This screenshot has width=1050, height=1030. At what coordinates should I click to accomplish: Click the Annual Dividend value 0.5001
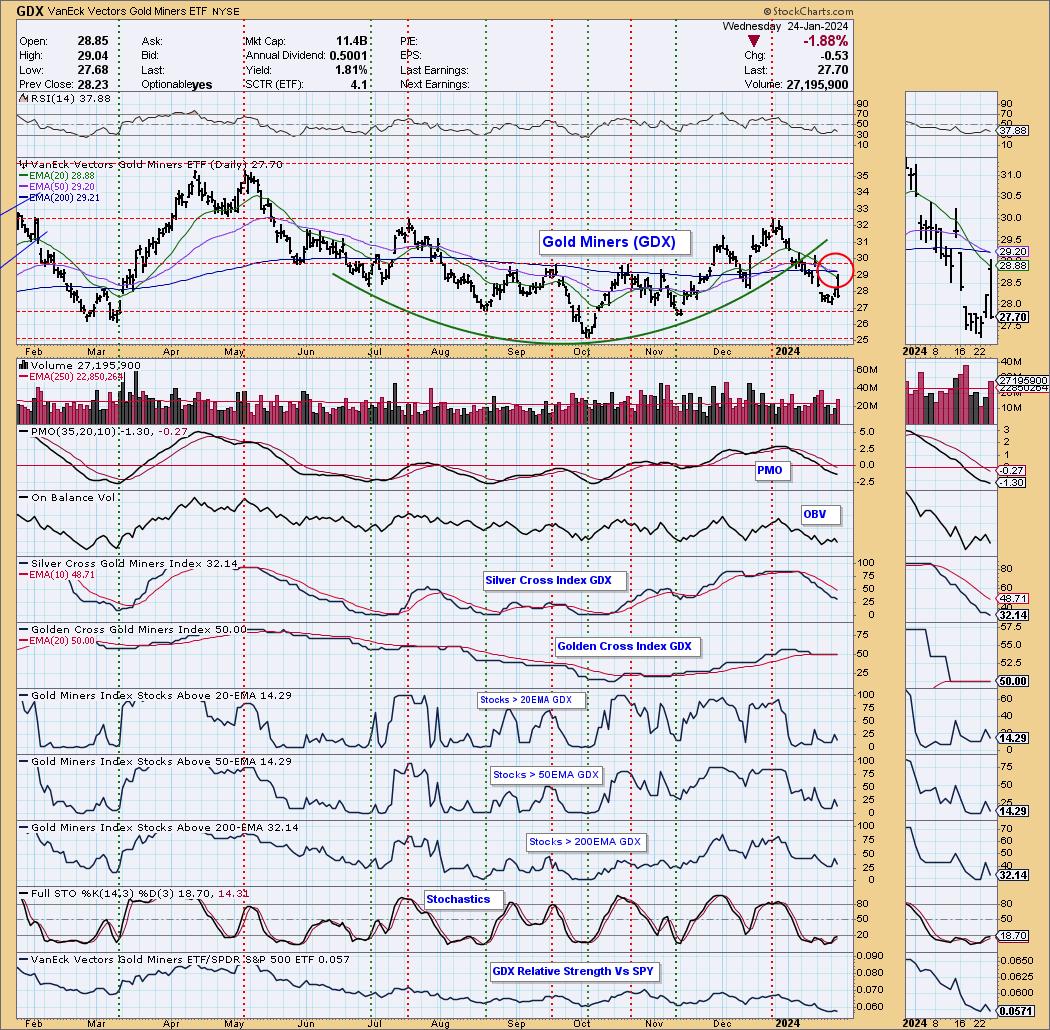348,56
